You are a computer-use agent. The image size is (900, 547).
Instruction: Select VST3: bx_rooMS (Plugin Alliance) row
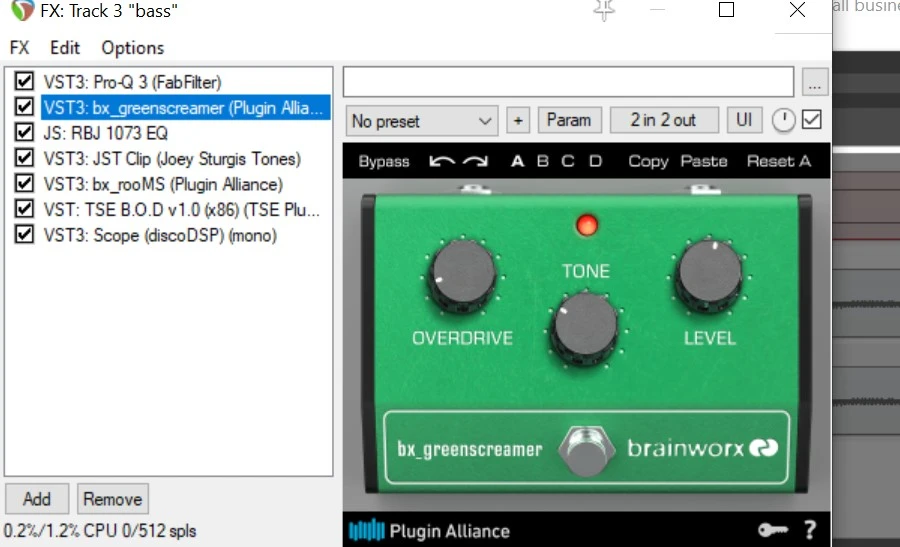point(164,184)
